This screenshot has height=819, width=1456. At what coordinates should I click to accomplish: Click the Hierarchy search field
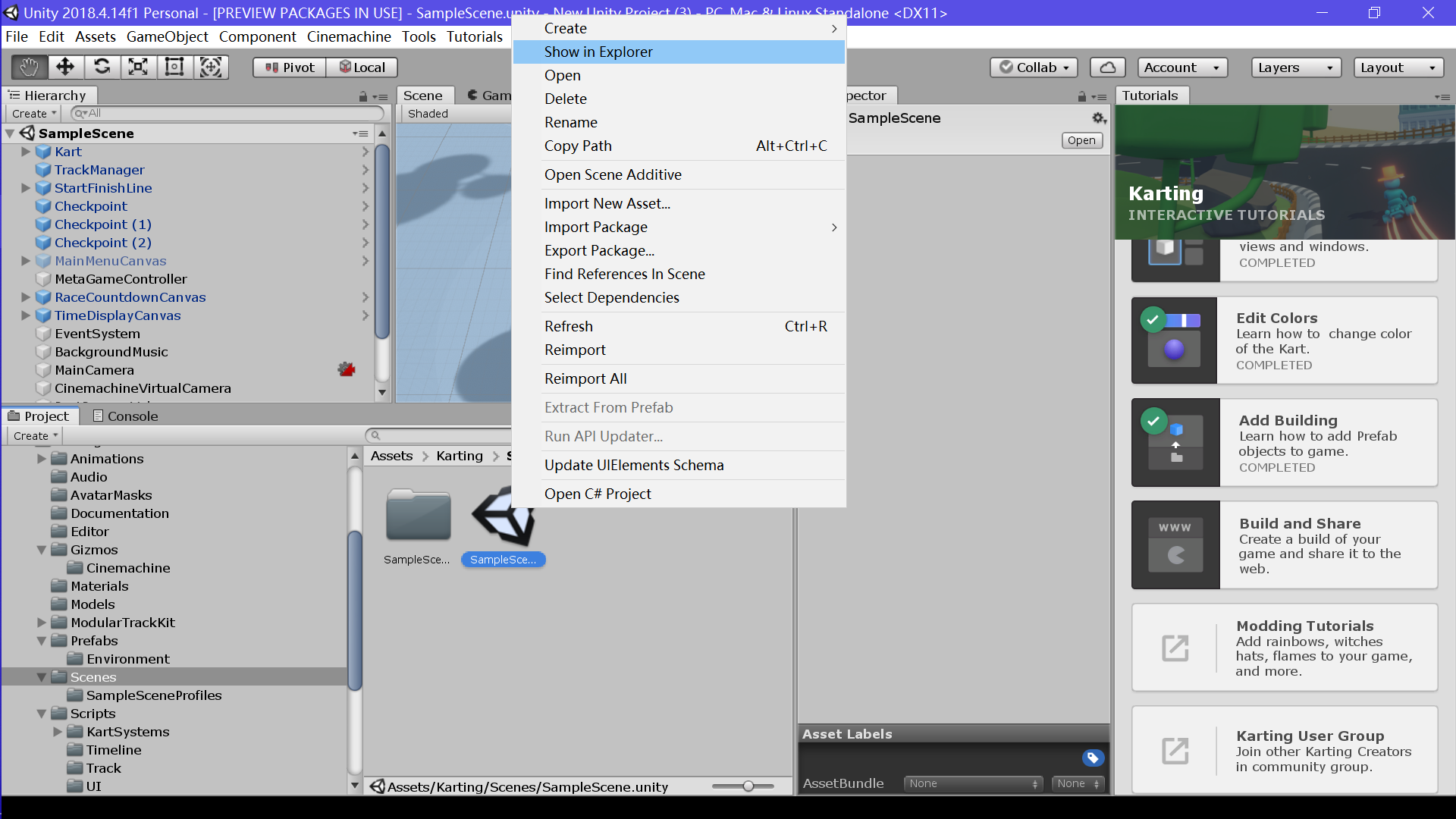click(227, 114)
